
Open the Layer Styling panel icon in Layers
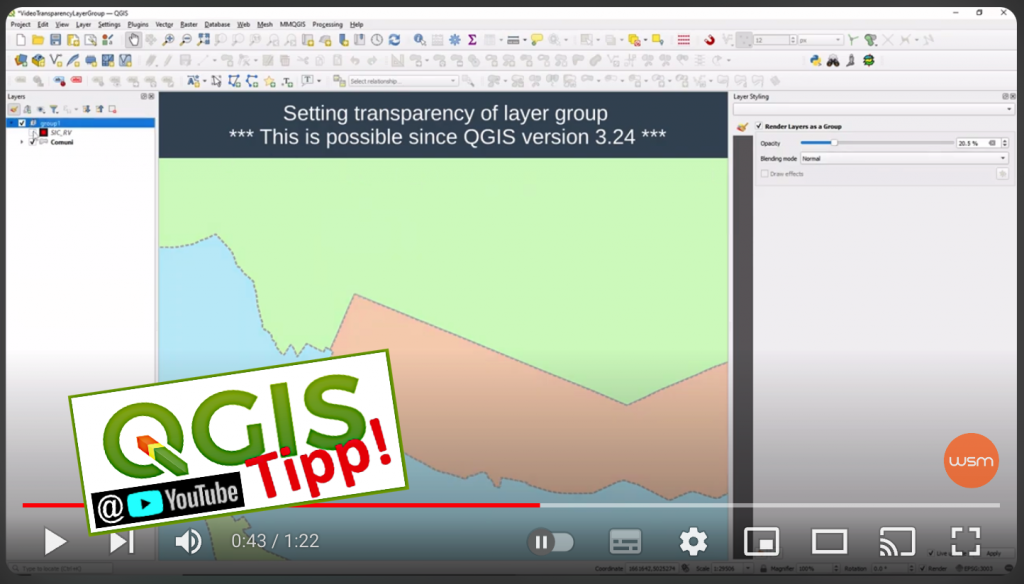click(x=14, y=109)
